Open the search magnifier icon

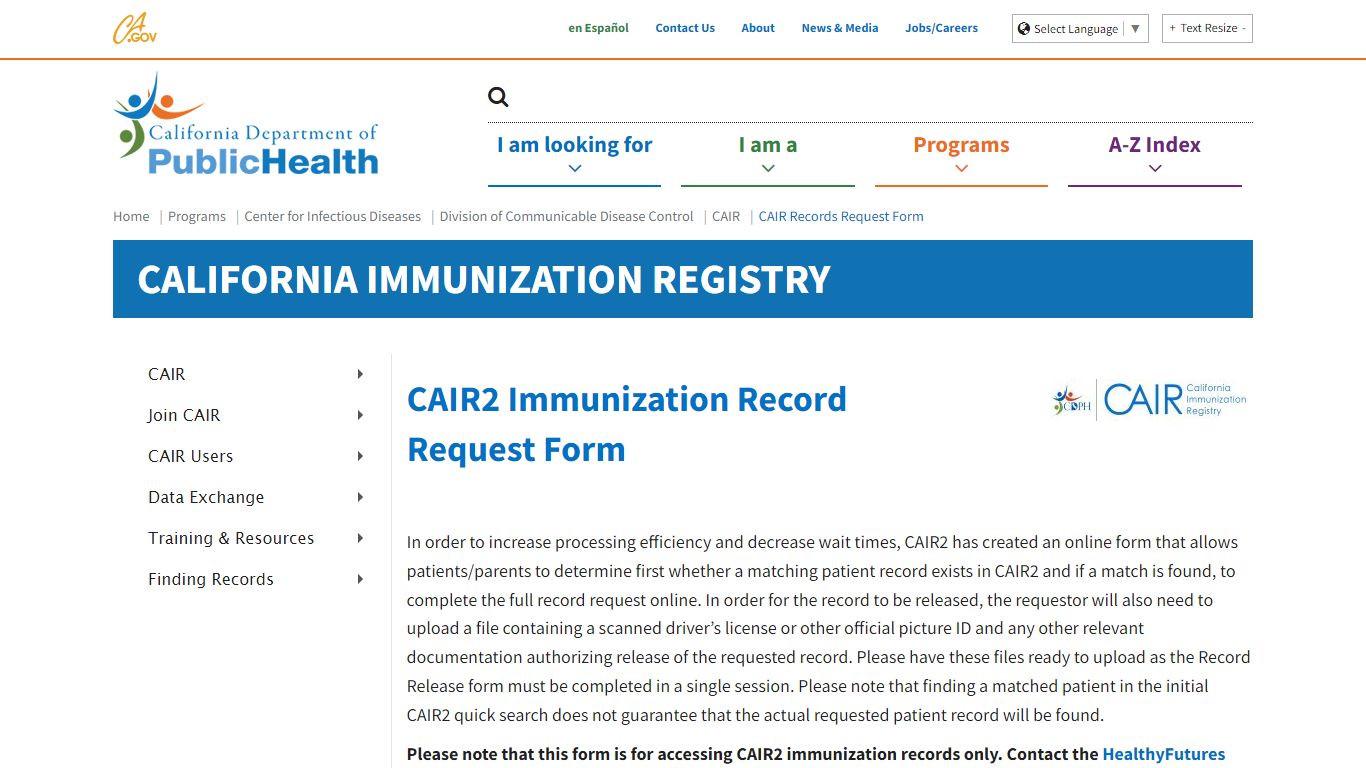(498, 97)
